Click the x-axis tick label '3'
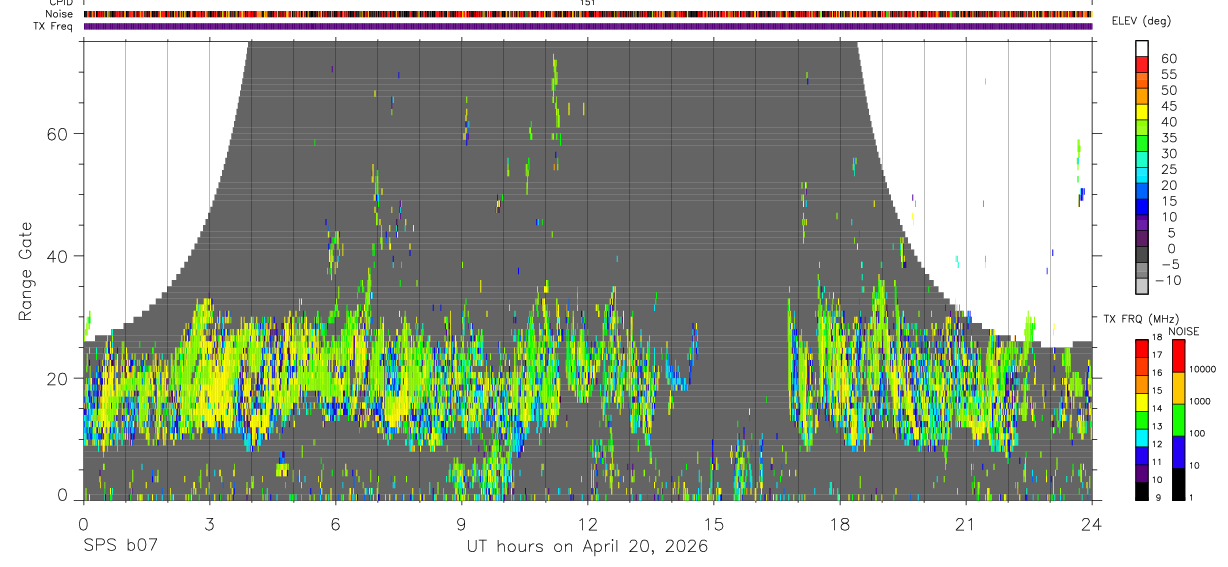 (x=209, y=524)
